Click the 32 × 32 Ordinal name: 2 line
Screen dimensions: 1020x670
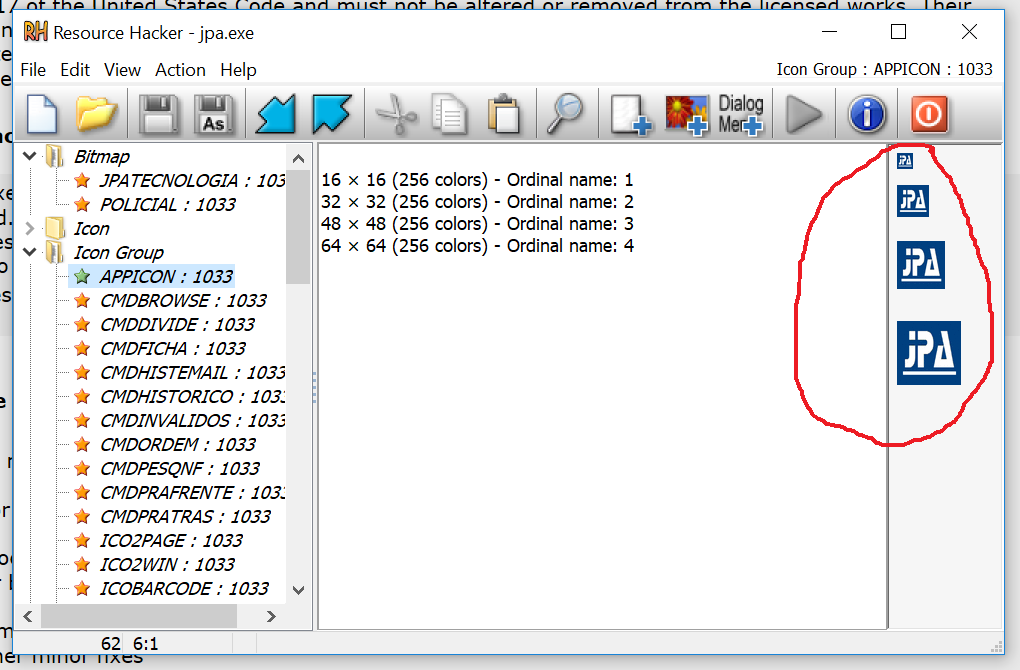(477, 202)
